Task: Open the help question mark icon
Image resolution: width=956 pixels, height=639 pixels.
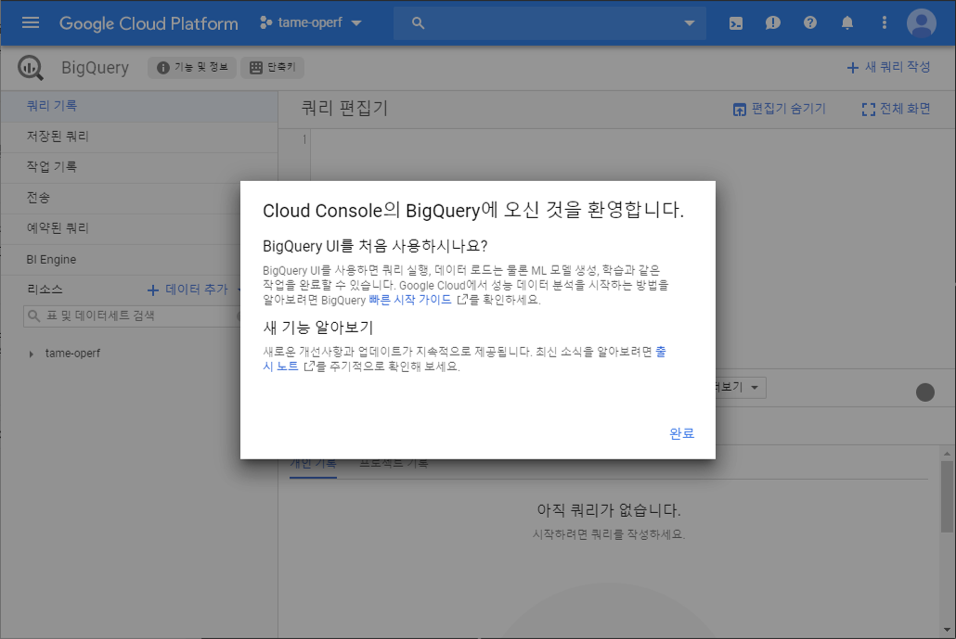Action: click(810, 23)
